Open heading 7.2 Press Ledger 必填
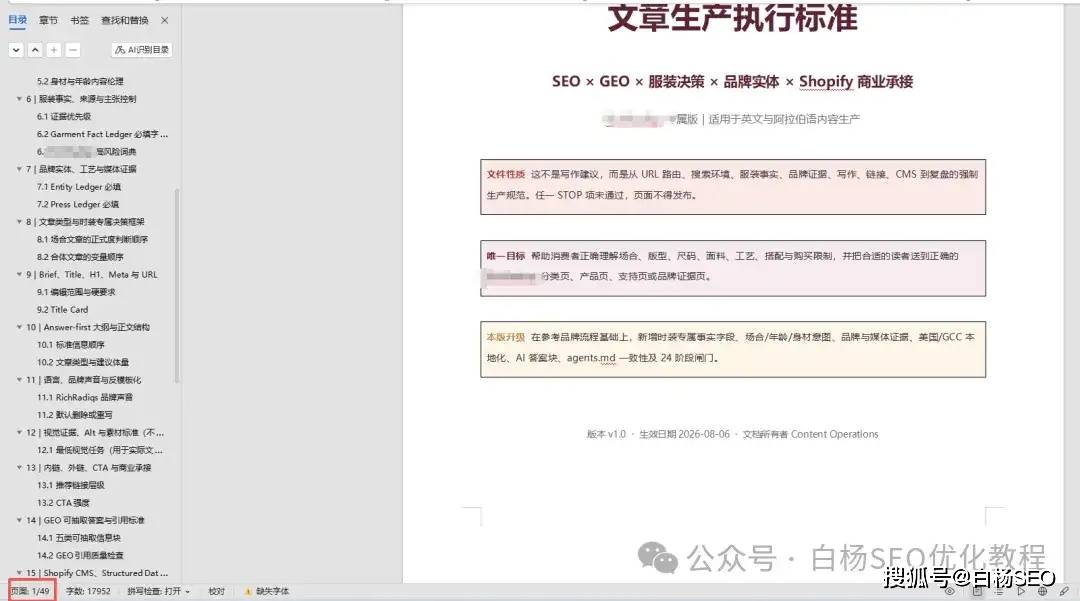Screen dimensions: 1080x601 78,204
